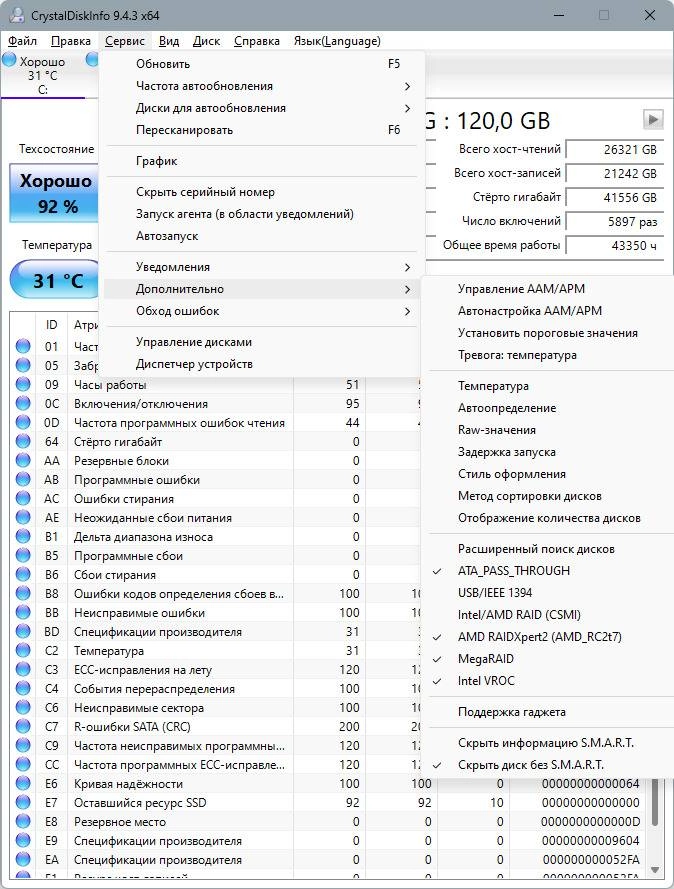Open the Температура submenu entry

[551, 386]
